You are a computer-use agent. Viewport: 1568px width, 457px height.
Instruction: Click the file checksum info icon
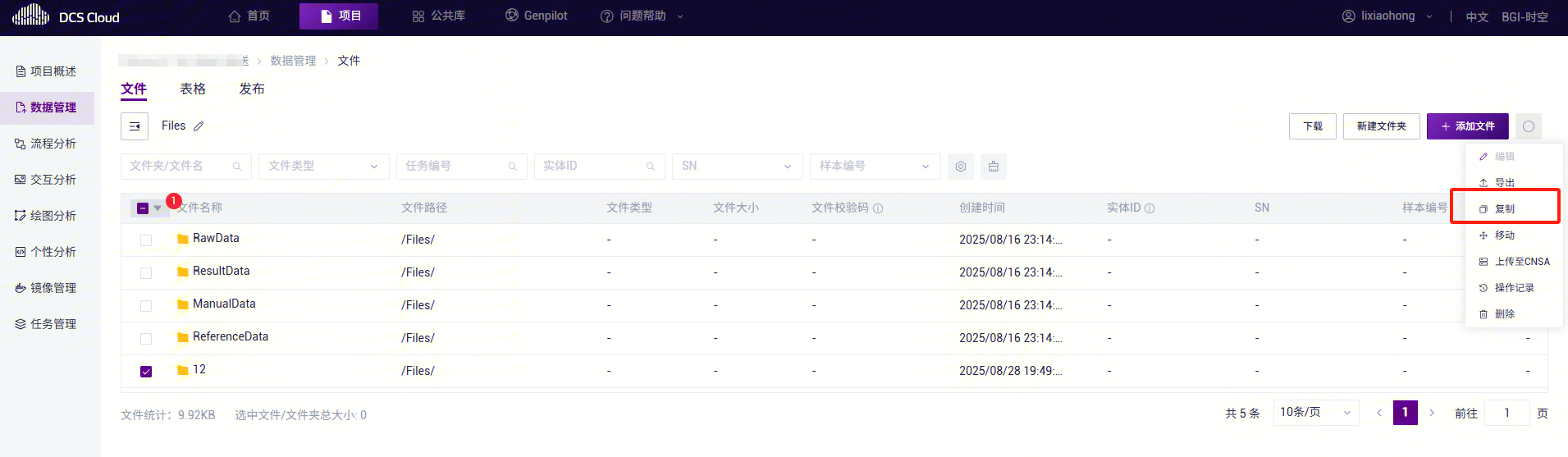pyautogui.click(x=878, y=208)
